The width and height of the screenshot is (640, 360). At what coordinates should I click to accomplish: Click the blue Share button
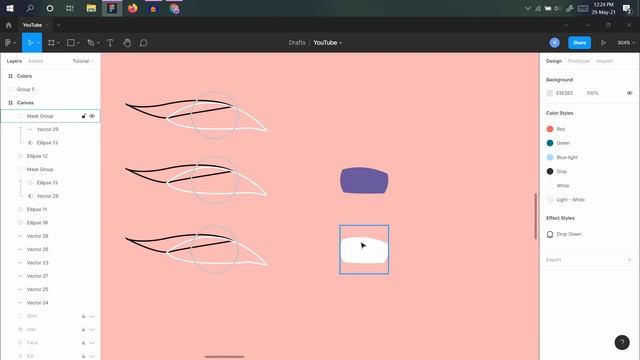click(x=579, y=42)
